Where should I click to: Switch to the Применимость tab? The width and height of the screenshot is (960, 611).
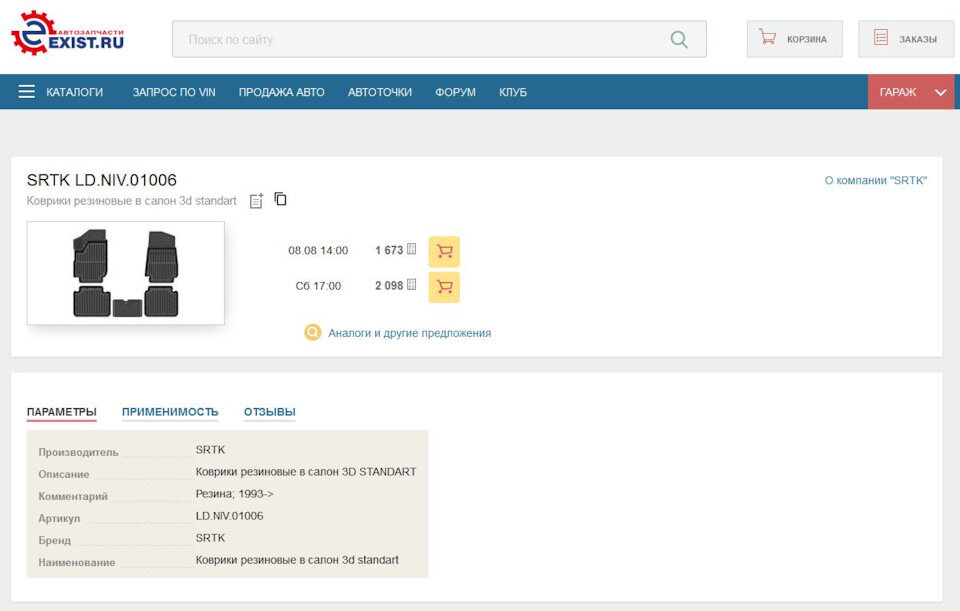click(170, 412)
